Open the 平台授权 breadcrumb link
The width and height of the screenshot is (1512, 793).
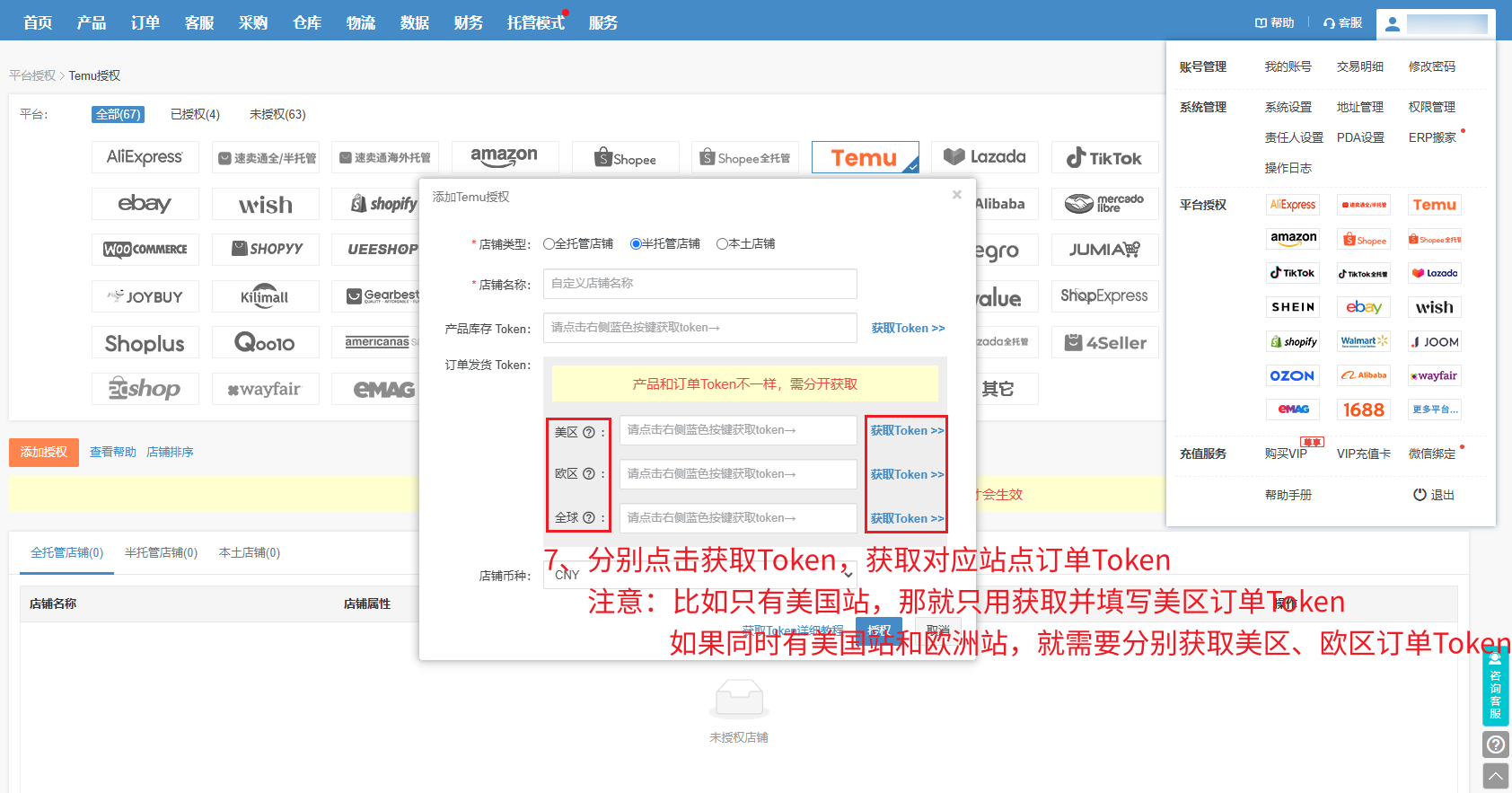(32, 75)
